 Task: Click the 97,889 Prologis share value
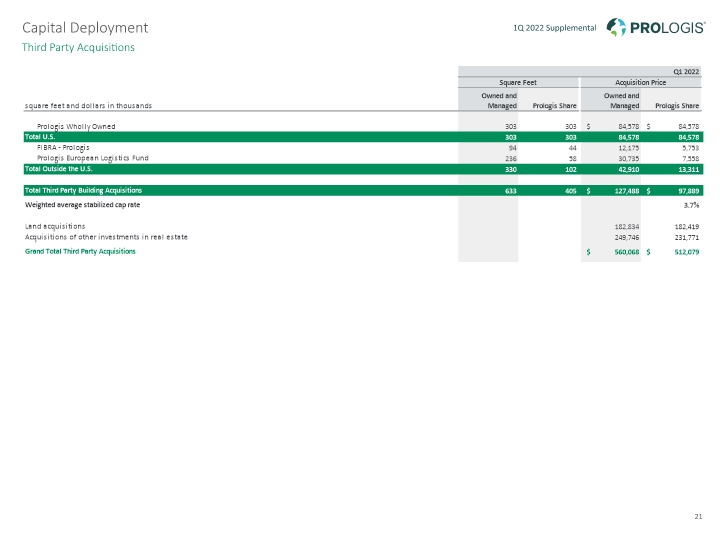[688, 191]
